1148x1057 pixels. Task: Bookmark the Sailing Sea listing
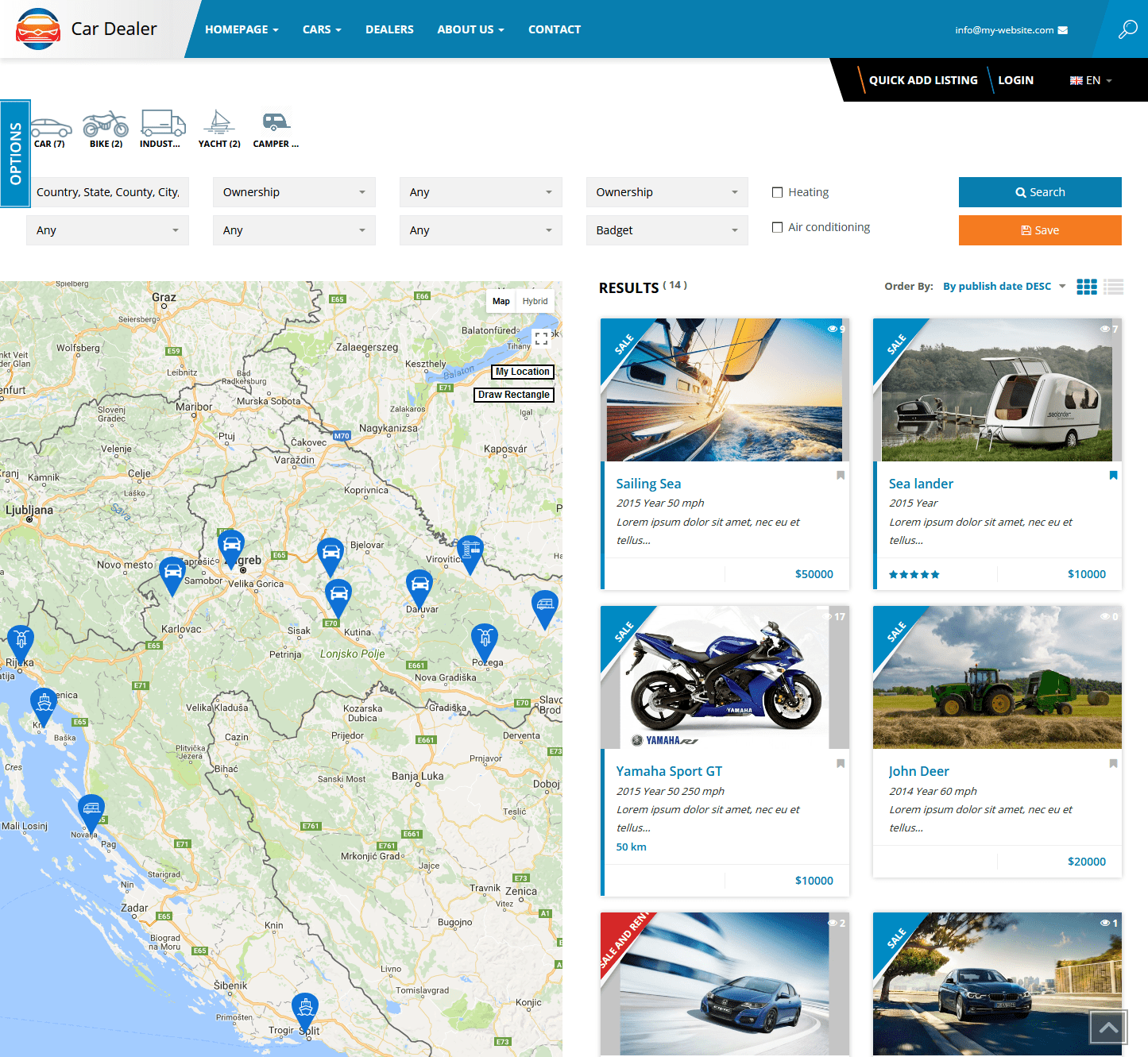840,475
